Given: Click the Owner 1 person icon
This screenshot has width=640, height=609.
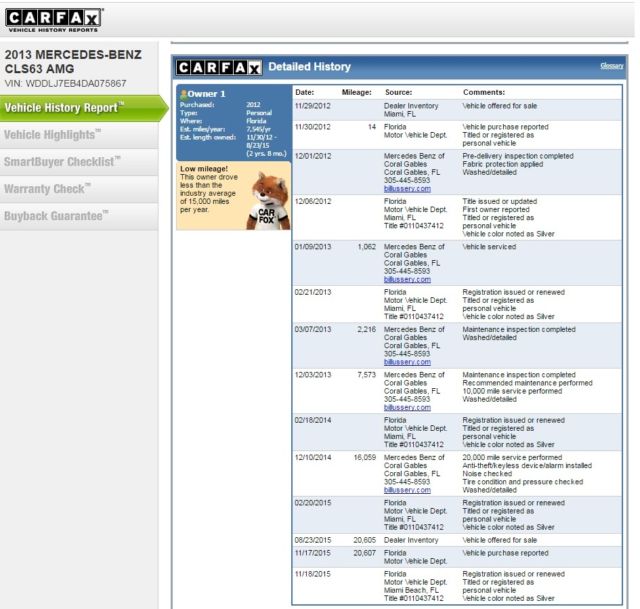Looking at the screenshot, I should (183, 94).
